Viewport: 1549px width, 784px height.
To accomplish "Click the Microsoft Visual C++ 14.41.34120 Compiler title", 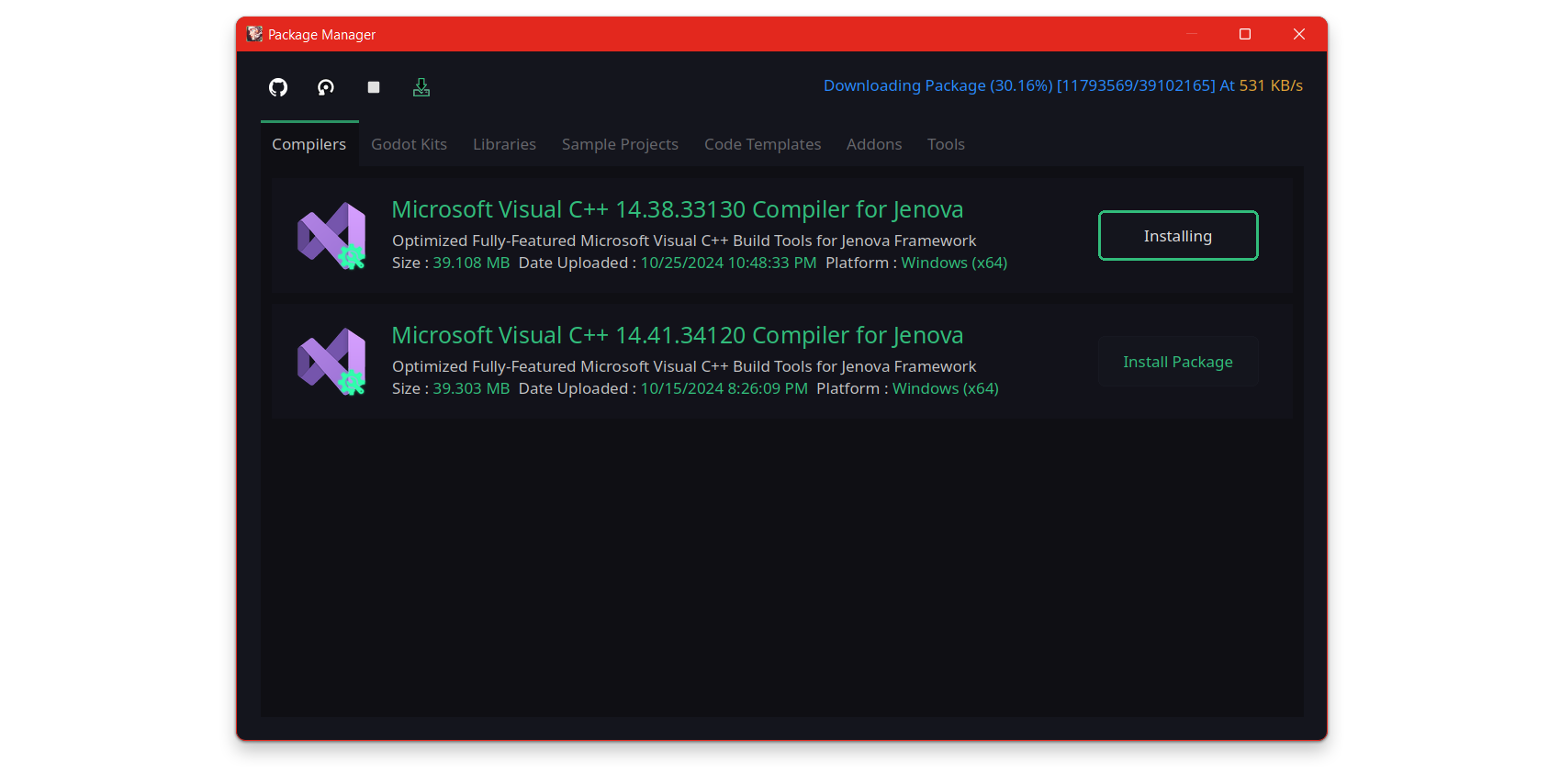I will coord(678,335).
